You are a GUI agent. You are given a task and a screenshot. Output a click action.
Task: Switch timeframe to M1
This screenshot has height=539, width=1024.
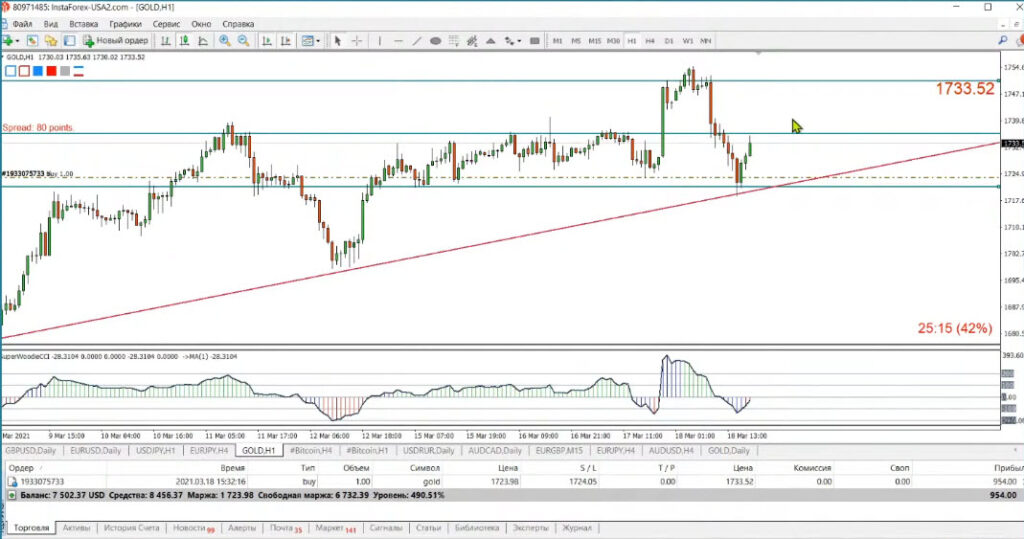[557, 41]
